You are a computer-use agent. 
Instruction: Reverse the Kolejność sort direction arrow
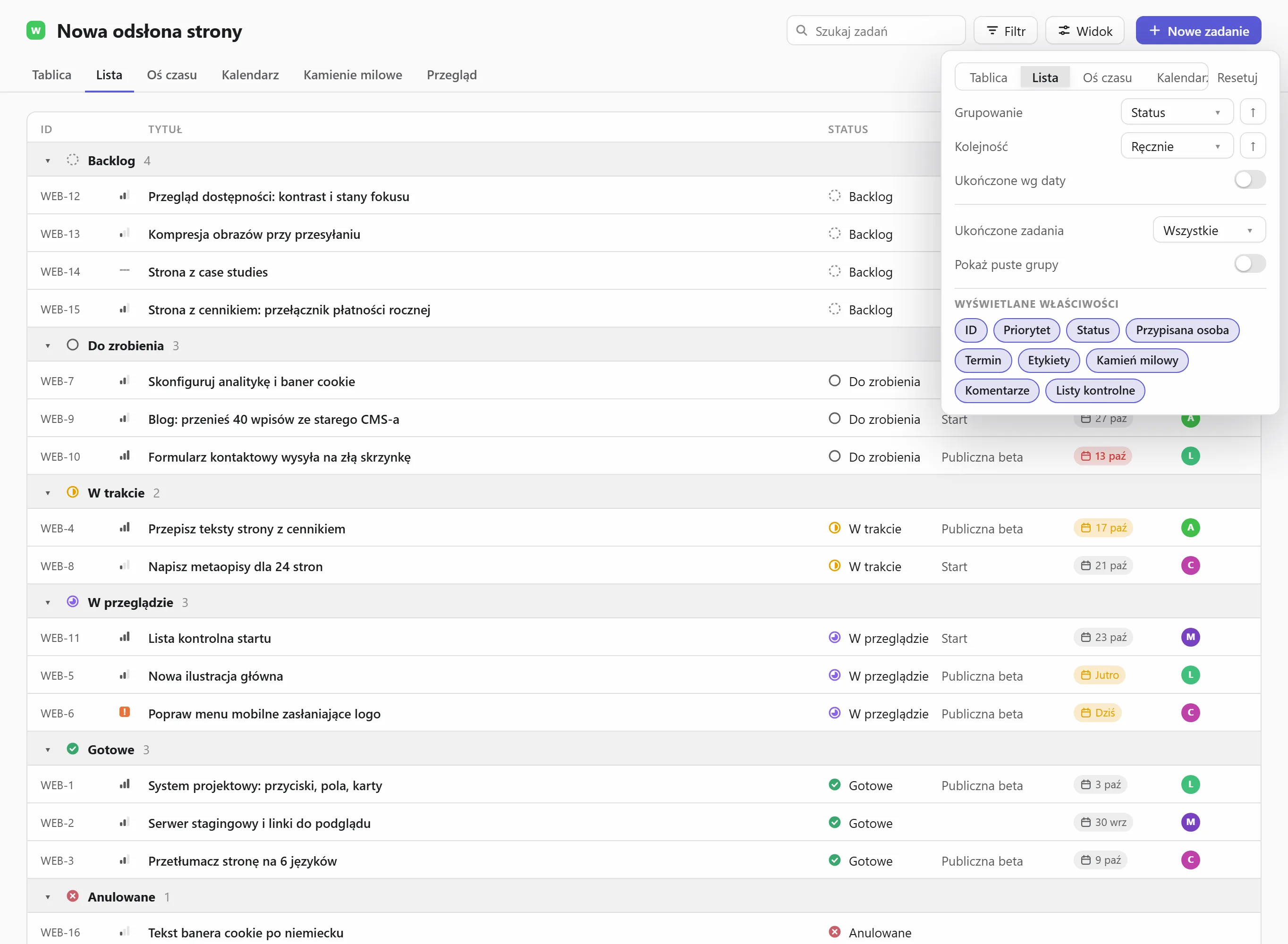pos(1253,146)
